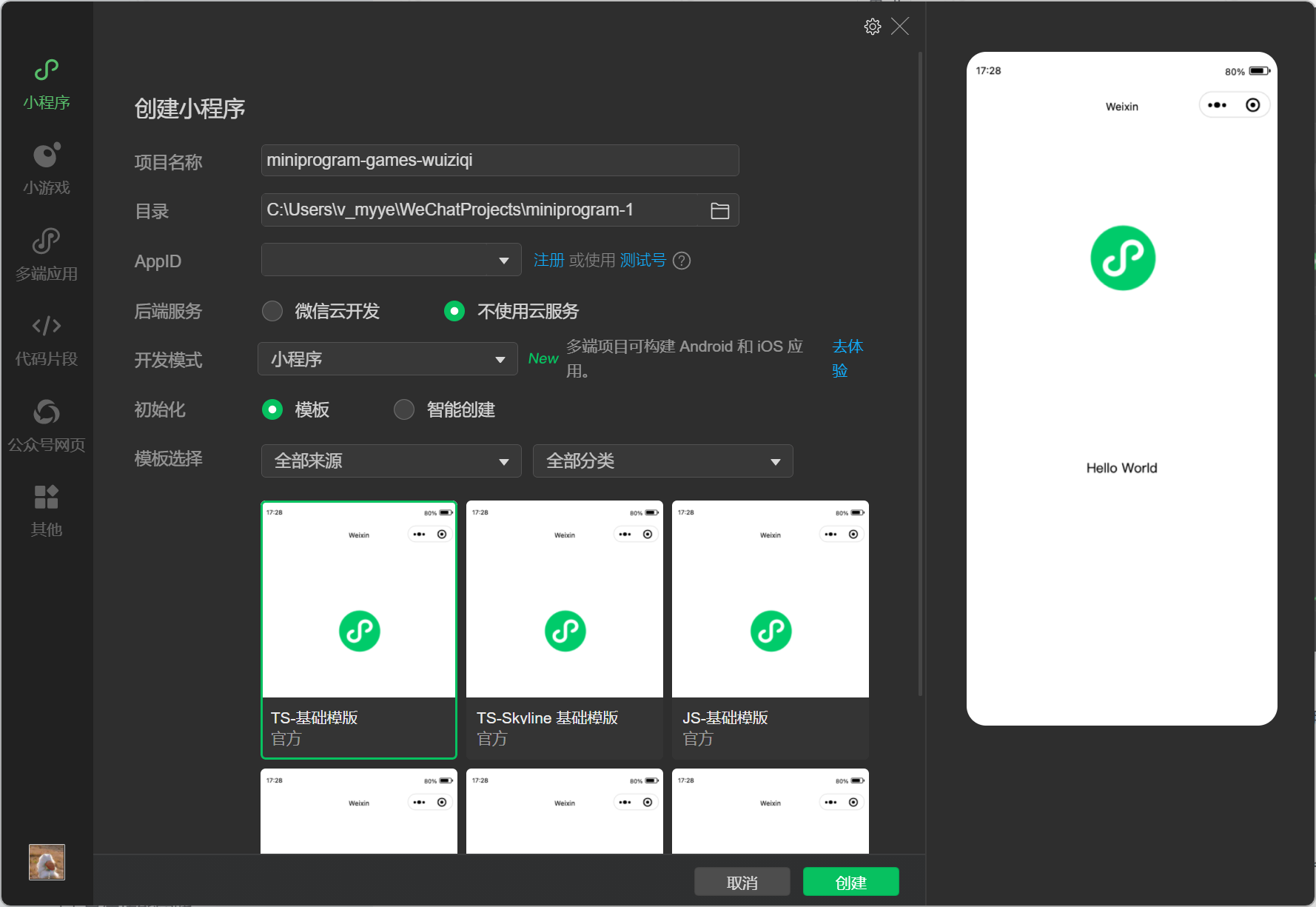This screenshot has height=907, width=1316.
Task: Select 微信云开发 backend option
Action: pos(272,311)
